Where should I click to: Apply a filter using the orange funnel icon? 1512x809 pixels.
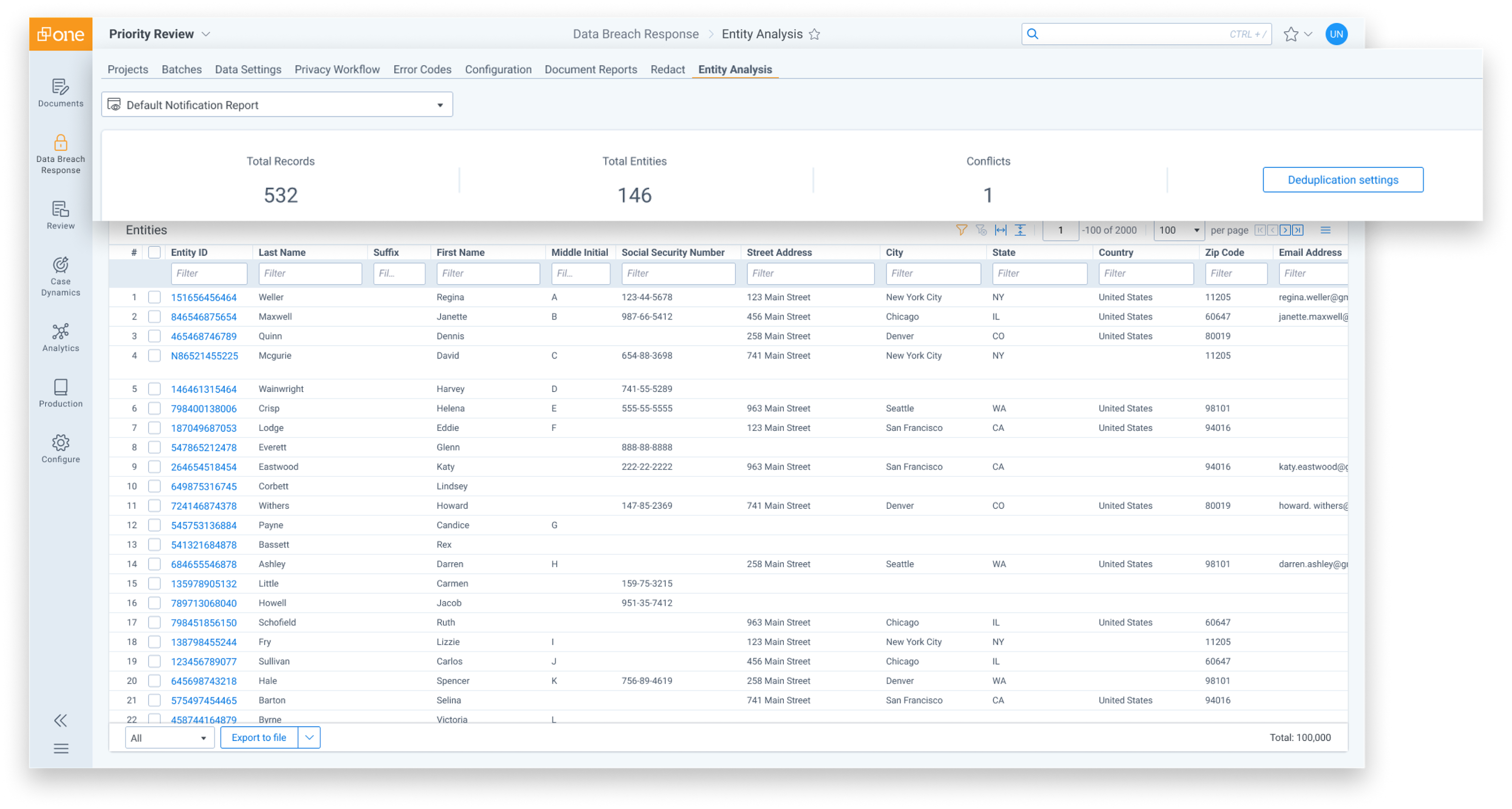point(961,230)
